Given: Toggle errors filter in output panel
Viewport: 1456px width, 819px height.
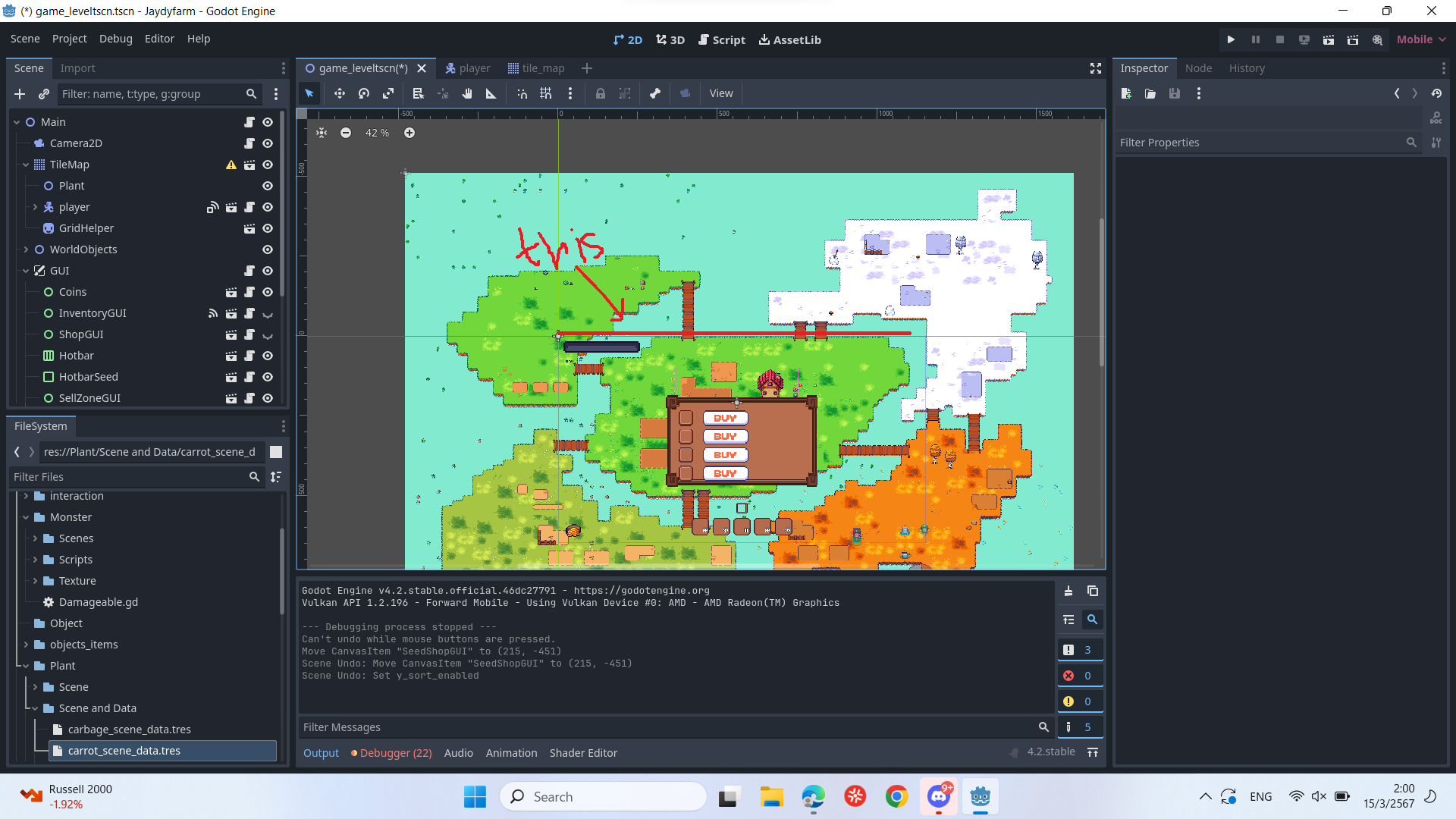Looking at the screenshot, I should [x=1080, y=676].
